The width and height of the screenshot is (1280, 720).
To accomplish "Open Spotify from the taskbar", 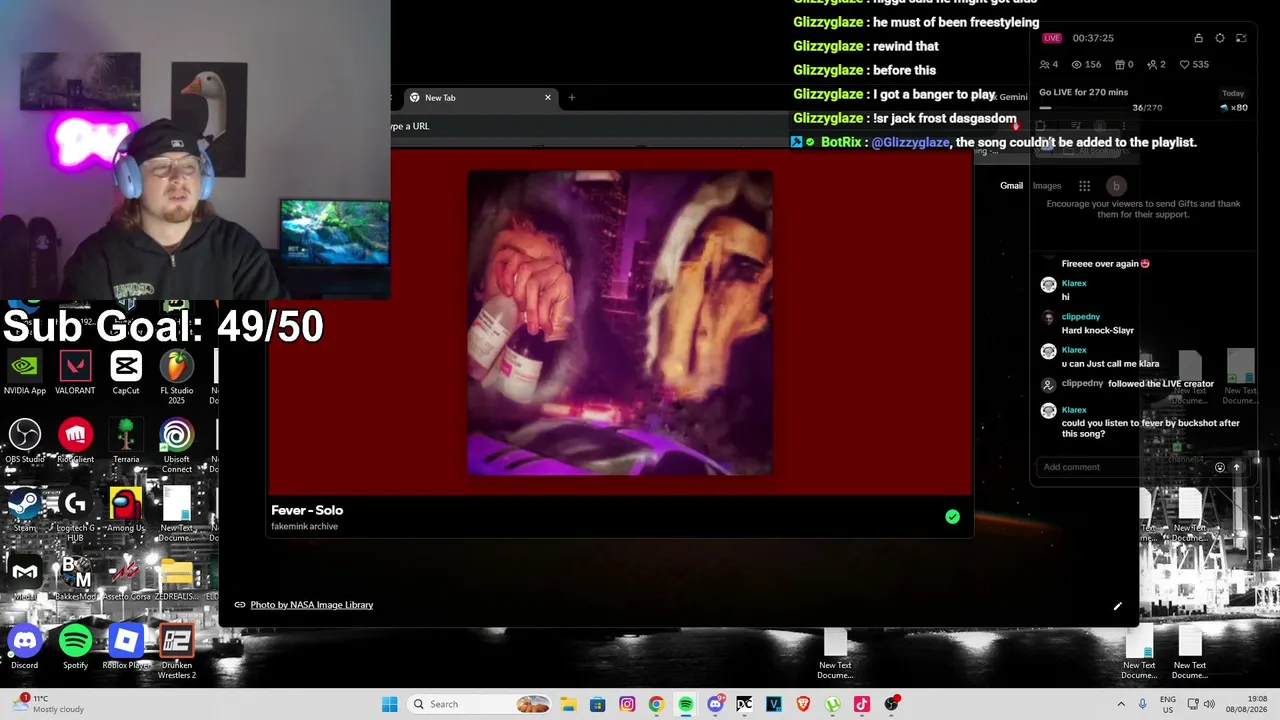I will click(x=686, y=704).
